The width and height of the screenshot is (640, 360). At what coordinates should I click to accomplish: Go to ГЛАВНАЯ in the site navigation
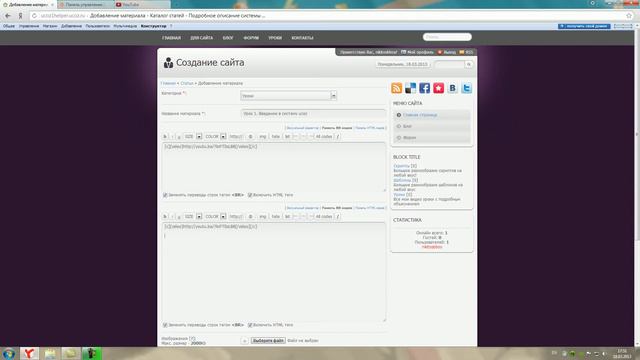pos(171,38)
